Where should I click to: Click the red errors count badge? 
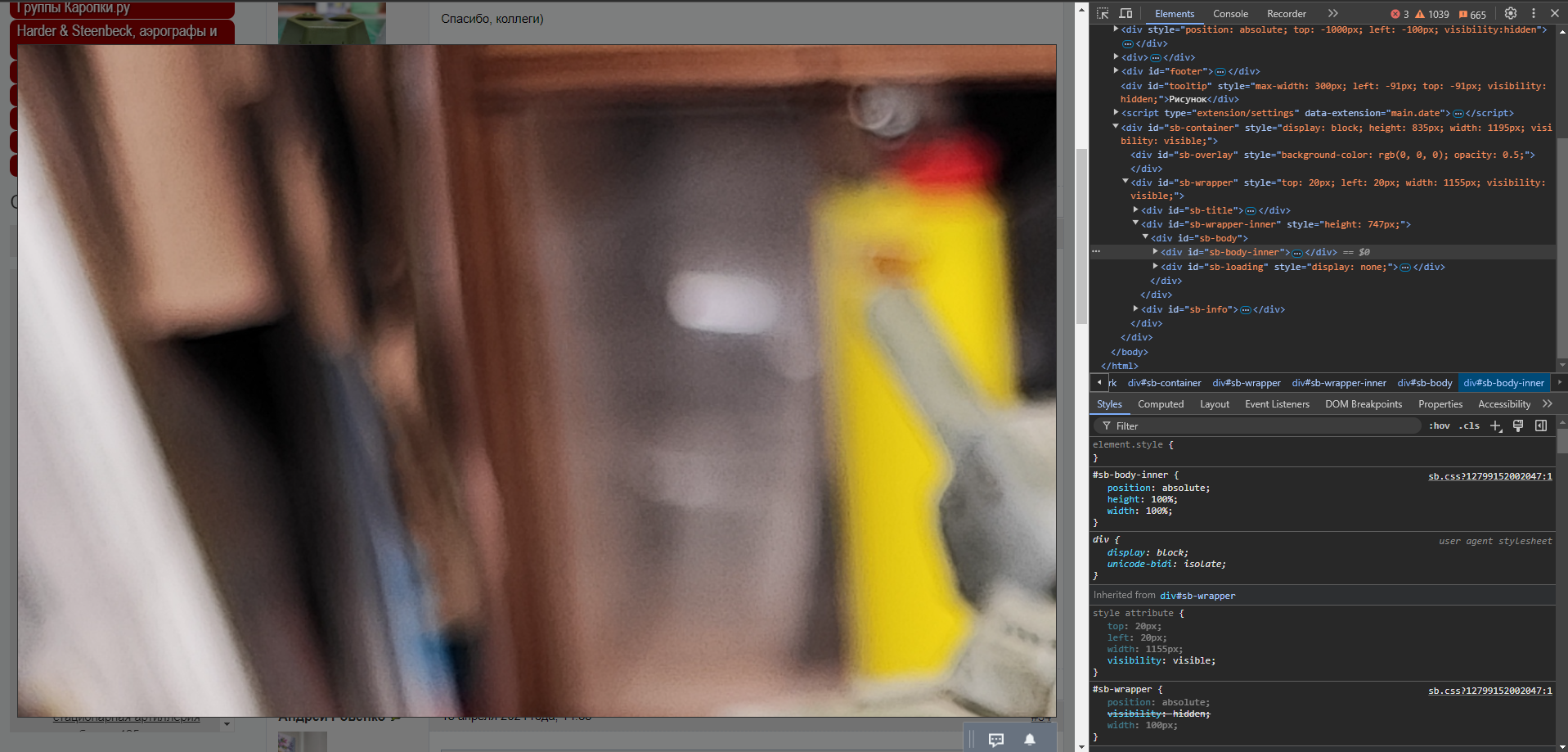click(x=1400, y=15)
